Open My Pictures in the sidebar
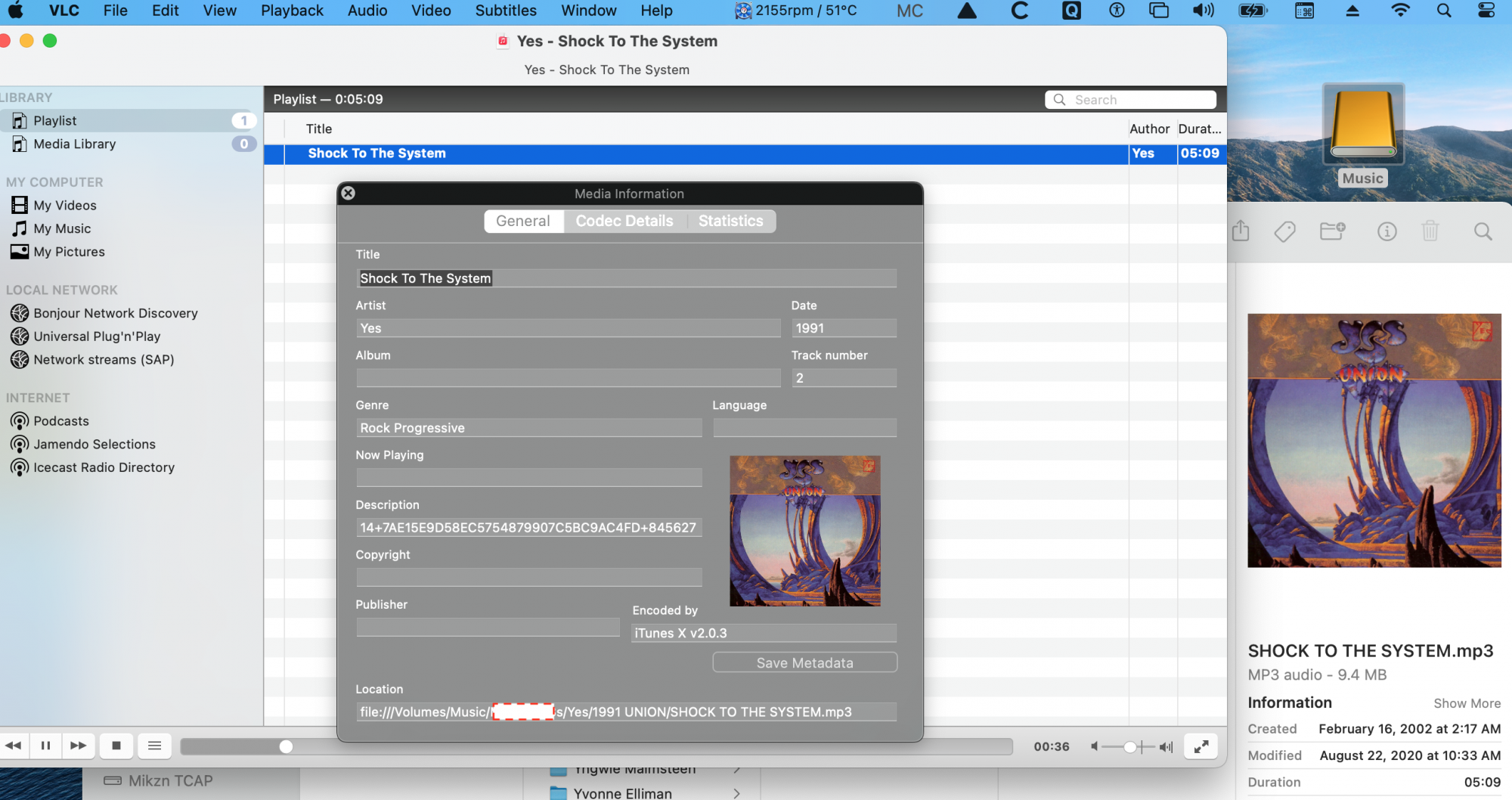The image size is (1512, 800). click(x=69, y=252)
